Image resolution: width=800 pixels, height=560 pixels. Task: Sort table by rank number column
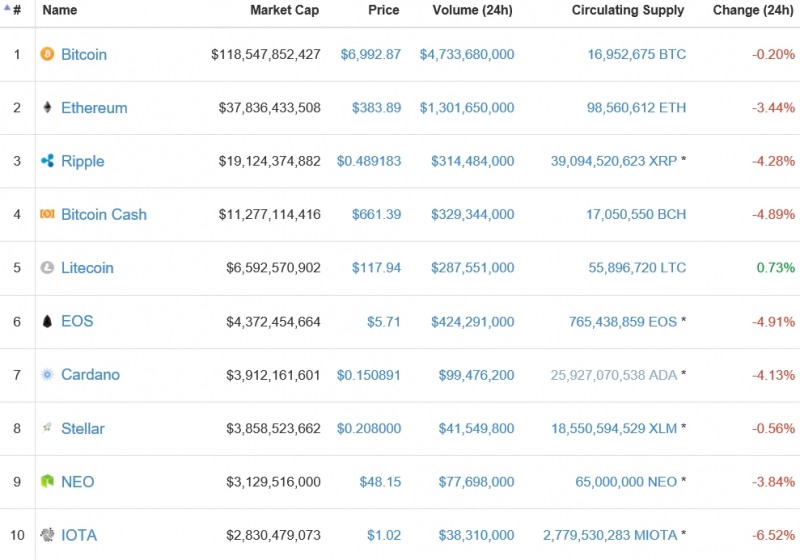(x=16, y=10)
